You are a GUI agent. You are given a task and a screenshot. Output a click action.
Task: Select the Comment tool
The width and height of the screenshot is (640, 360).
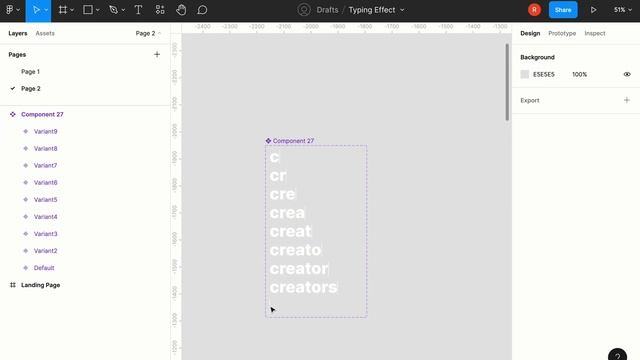(202, 10)
